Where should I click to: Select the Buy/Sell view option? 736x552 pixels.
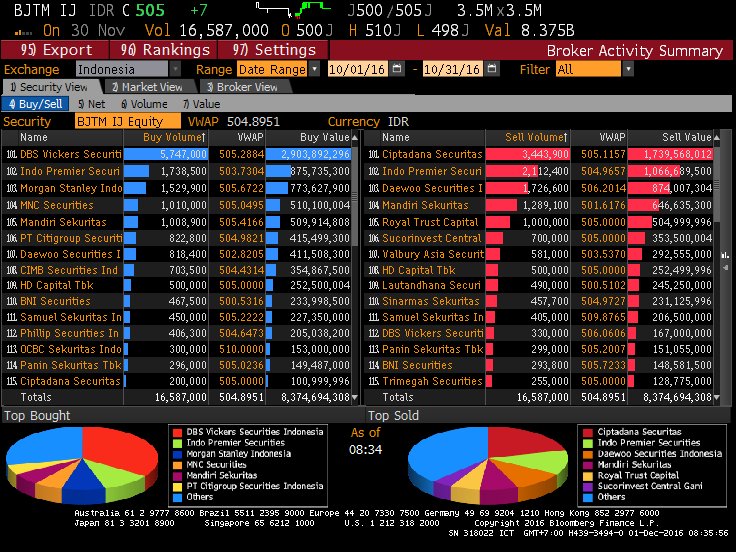click(39, 103)
